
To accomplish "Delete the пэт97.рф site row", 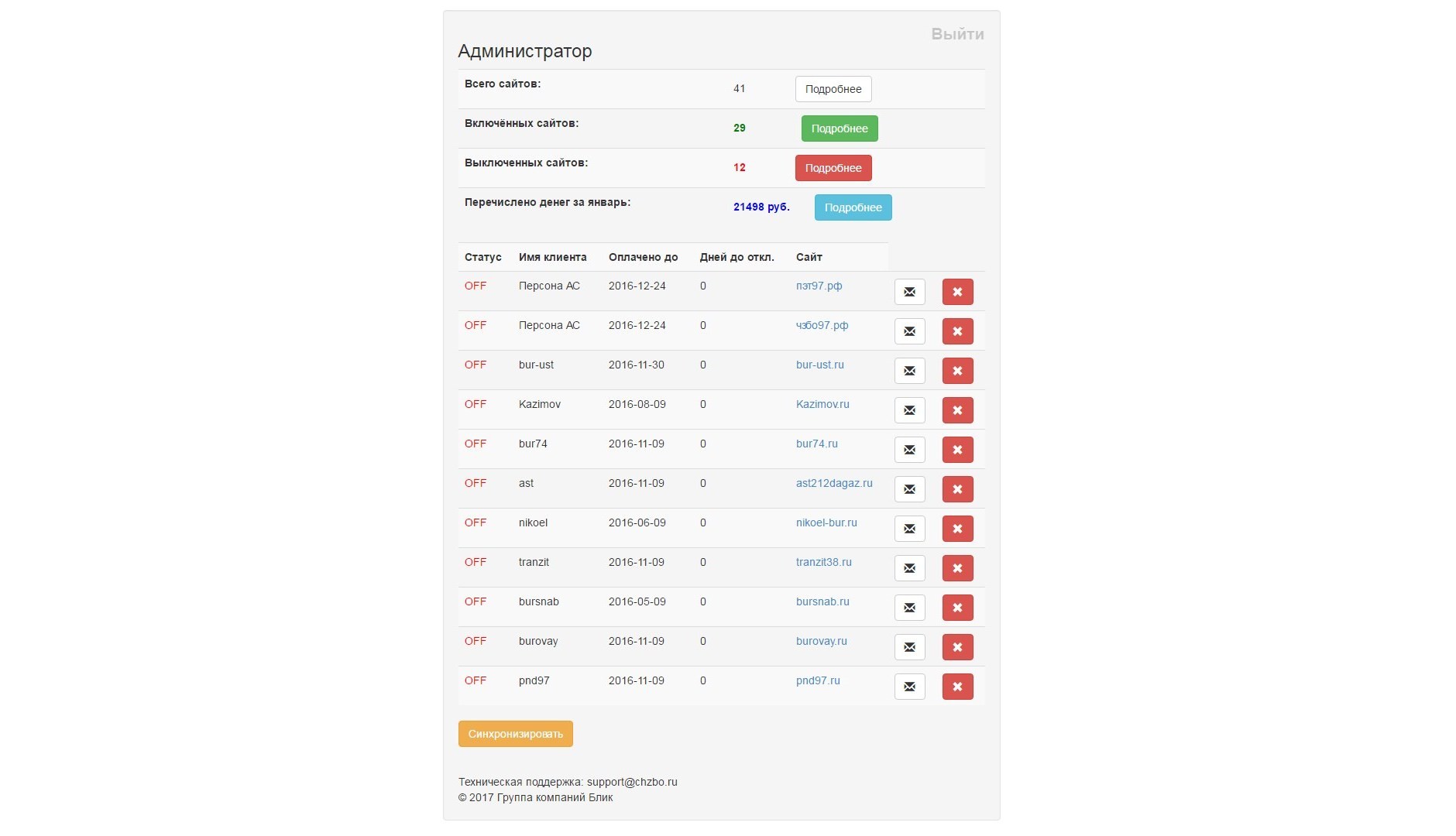I will coord(957,292).
